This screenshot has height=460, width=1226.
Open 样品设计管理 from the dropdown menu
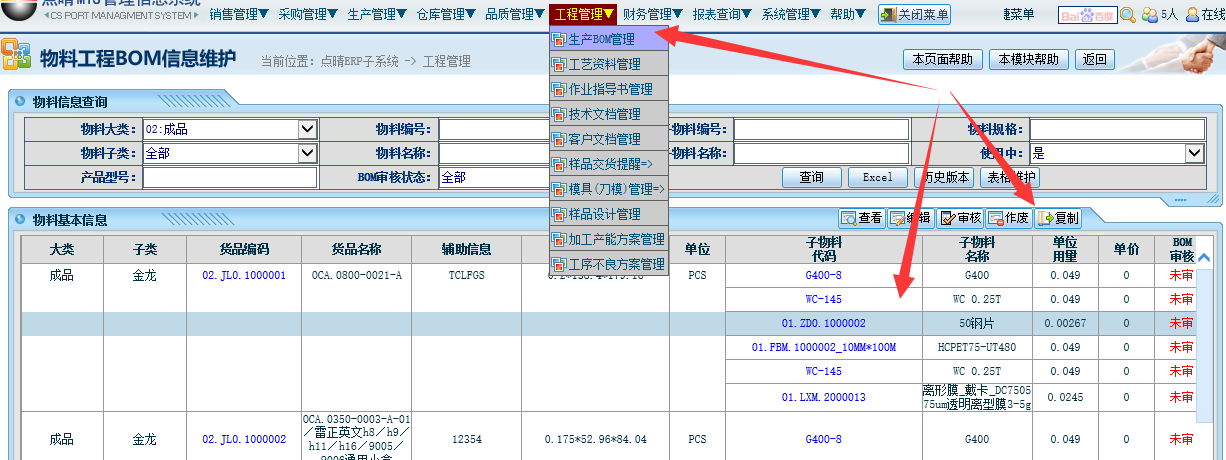click(x=604, y=214)
